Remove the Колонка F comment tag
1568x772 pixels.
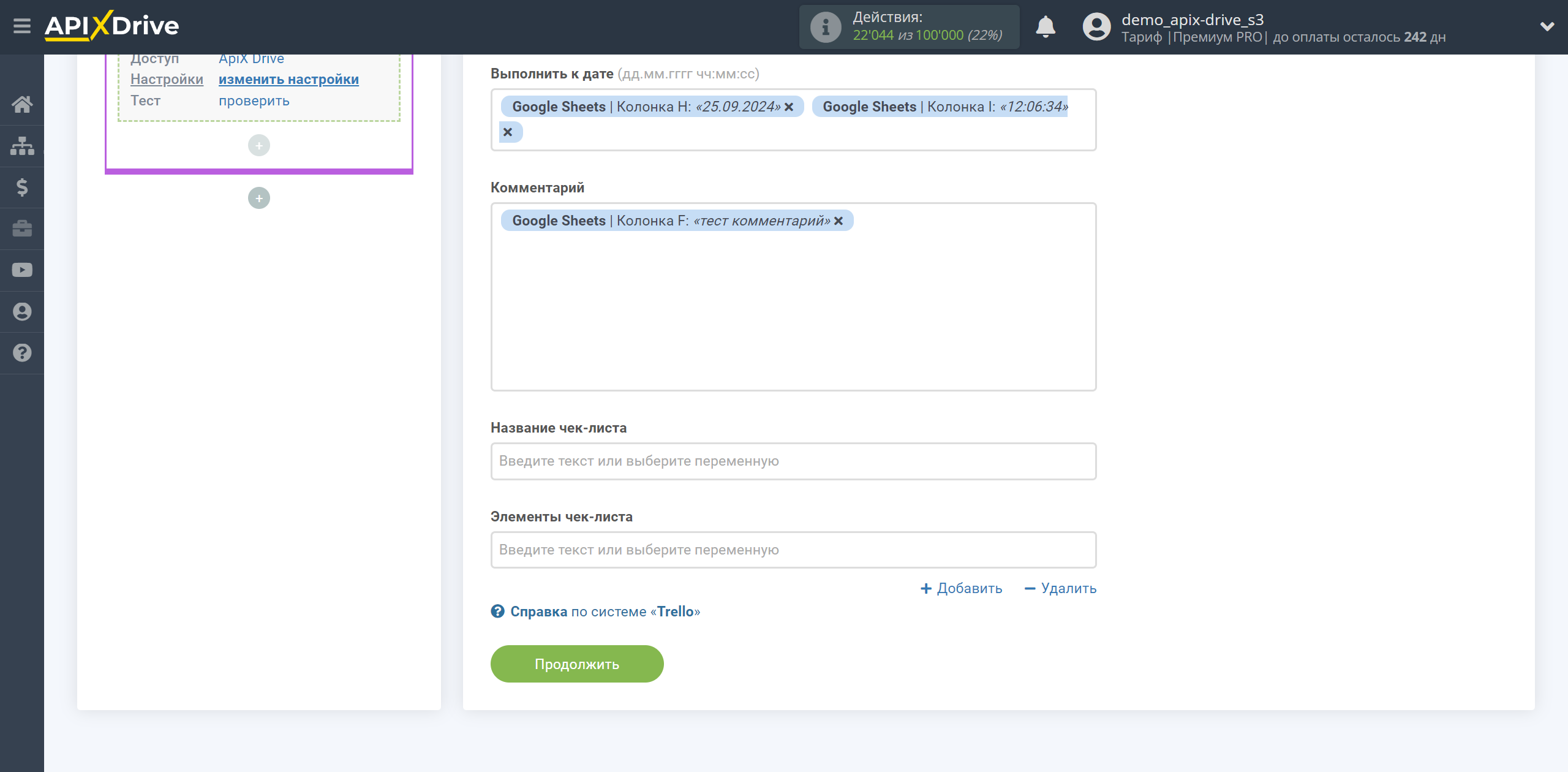coord(839,221)
